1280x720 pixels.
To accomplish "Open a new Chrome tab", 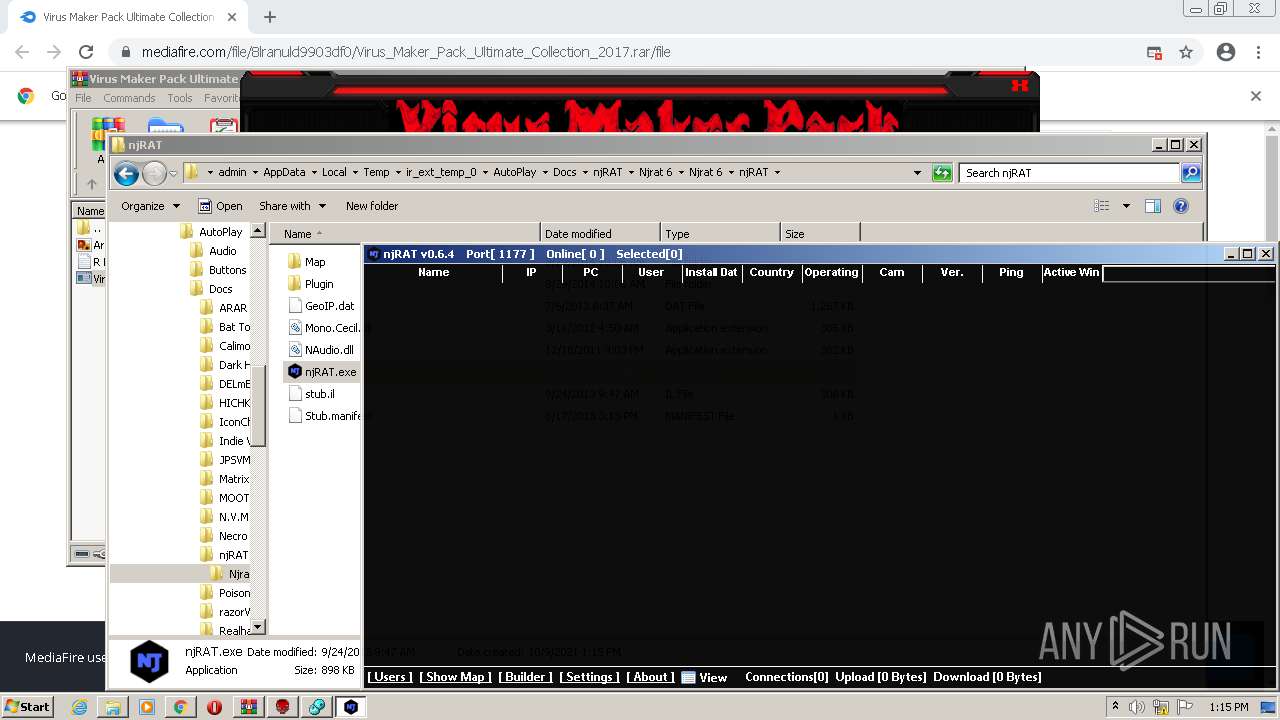I will [269, 17].
